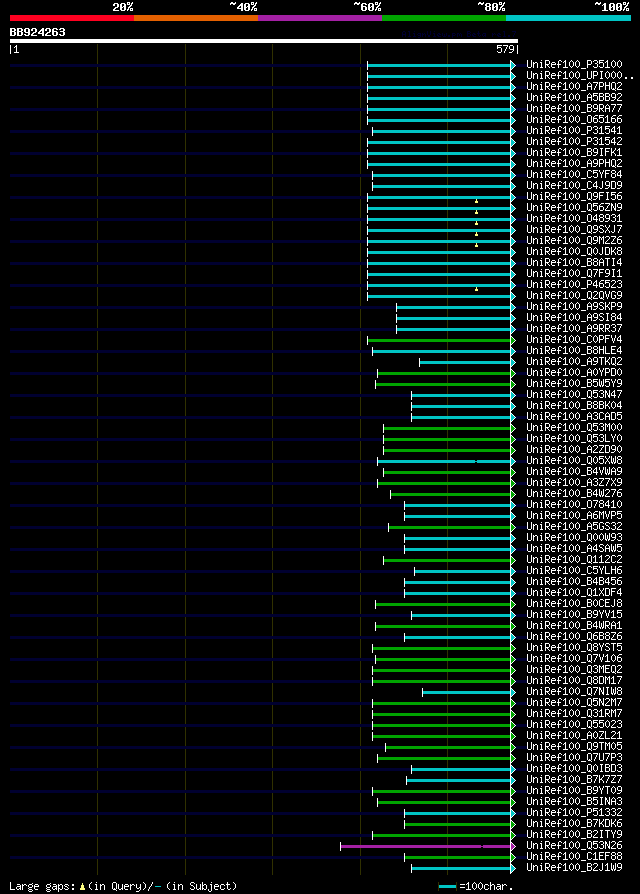
Task: Open hit UniRef100_O65166
Action: coord(574,120)
